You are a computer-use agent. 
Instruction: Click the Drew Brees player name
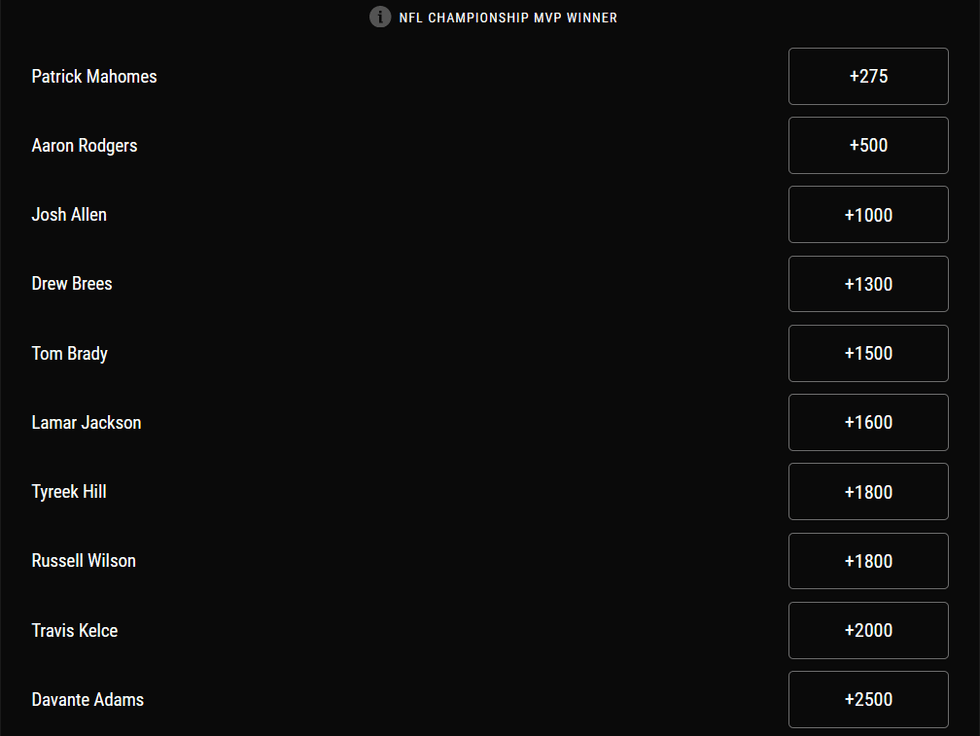[x=72, y=283]
